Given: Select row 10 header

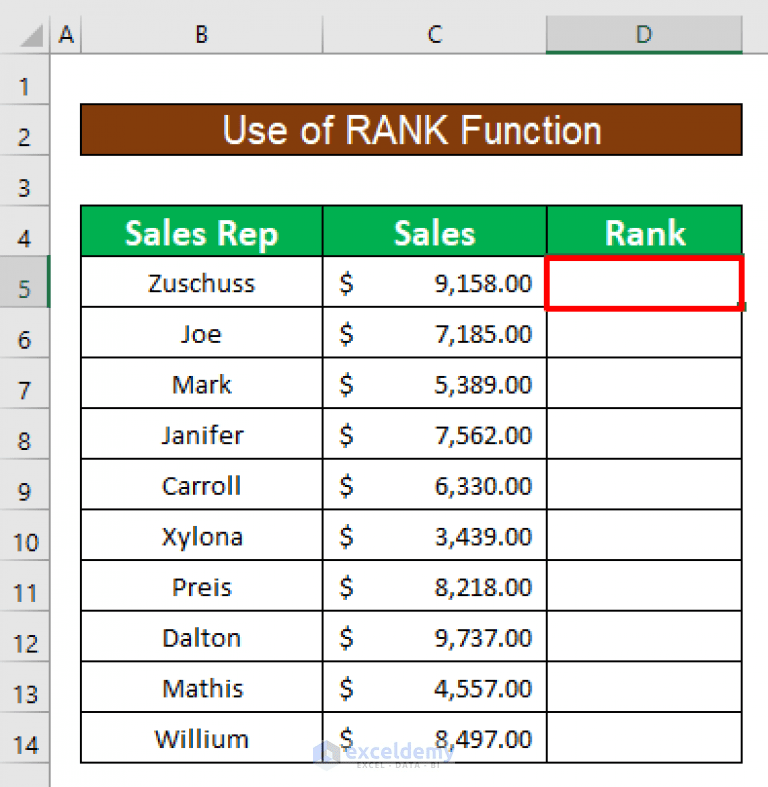Looking at the screenshot, I should 25,536.
